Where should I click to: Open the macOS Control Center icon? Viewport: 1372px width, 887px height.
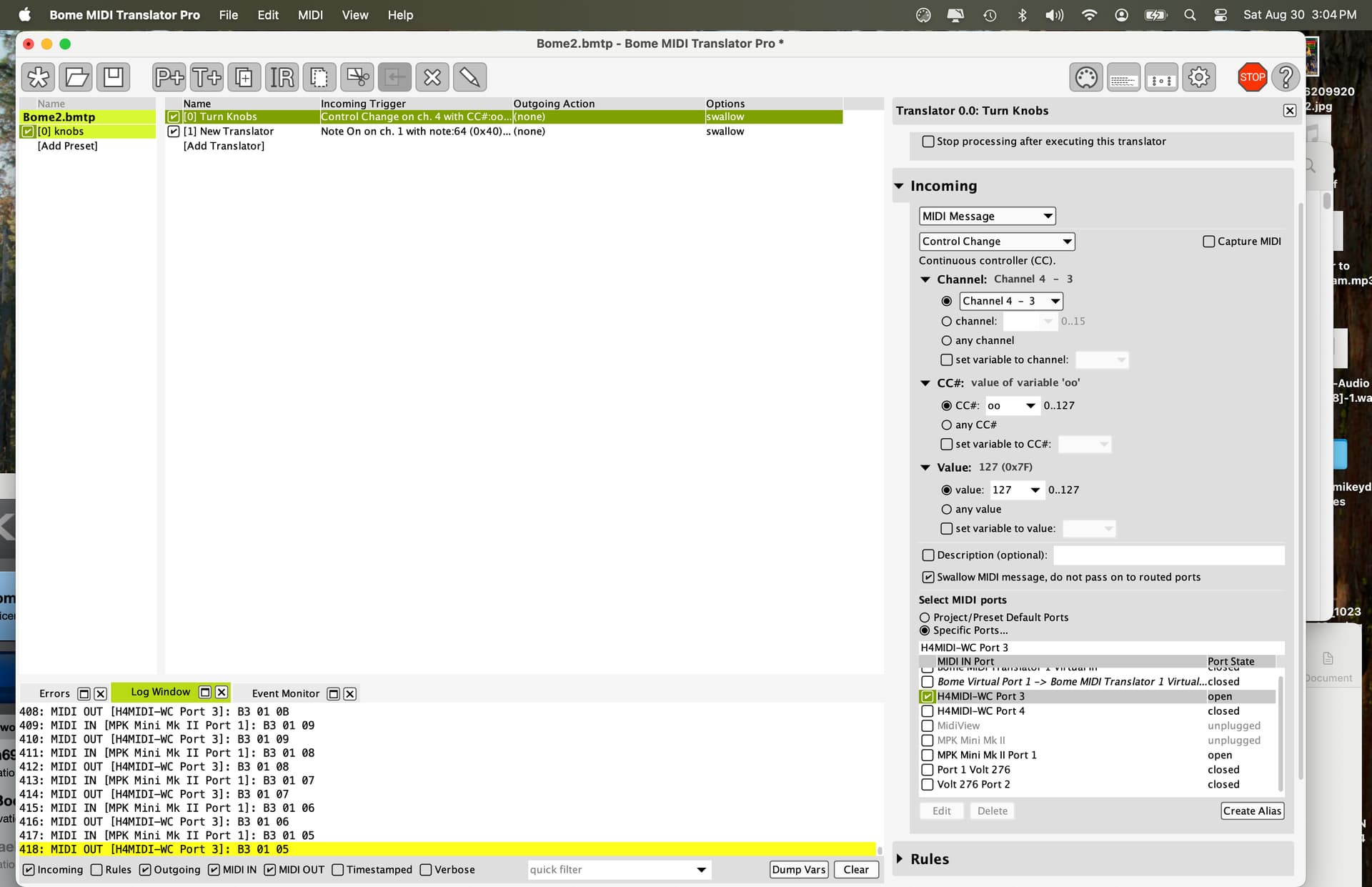pyautogui.click(x=1221, y=15)
